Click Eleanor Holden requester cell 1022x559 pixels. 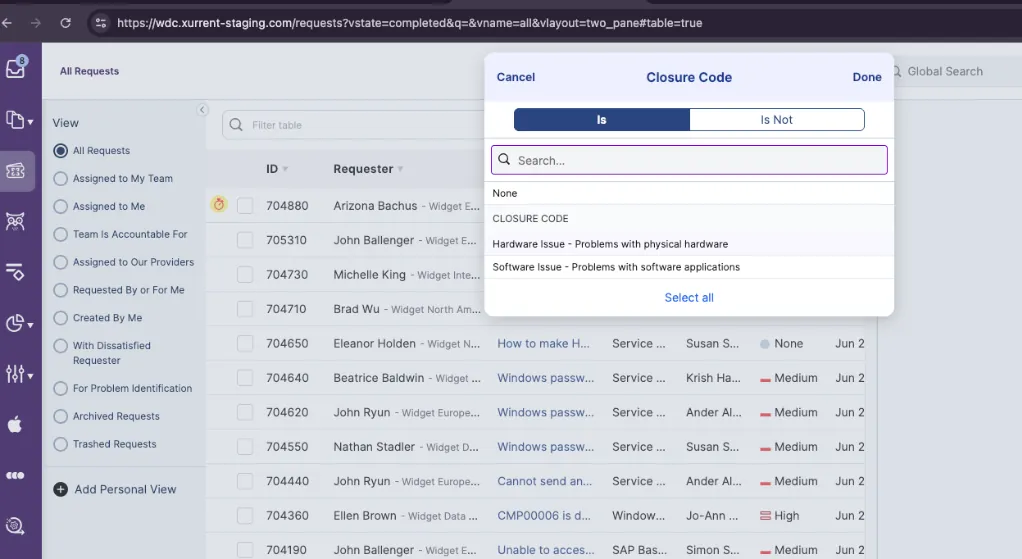[406, 343]
